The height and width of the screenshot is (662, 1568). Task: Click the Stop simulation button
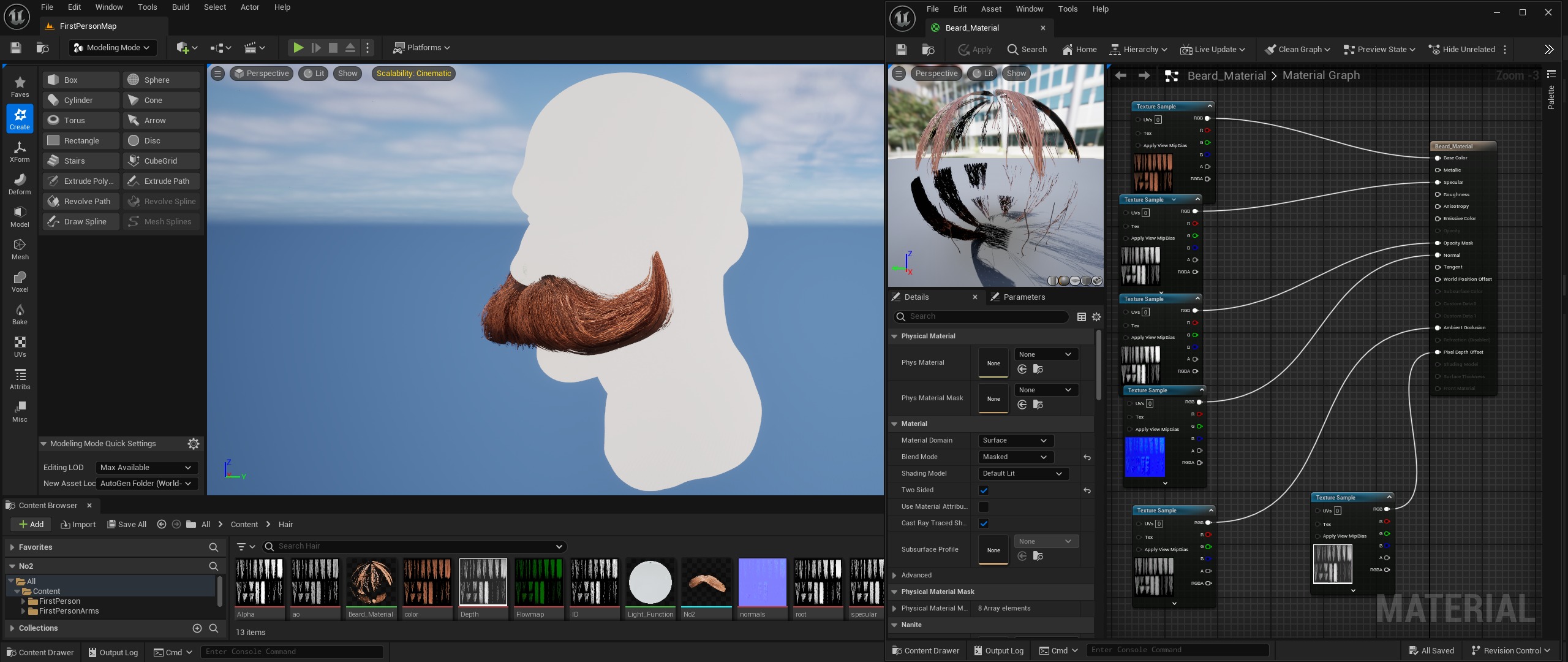[x=333, y=47]
